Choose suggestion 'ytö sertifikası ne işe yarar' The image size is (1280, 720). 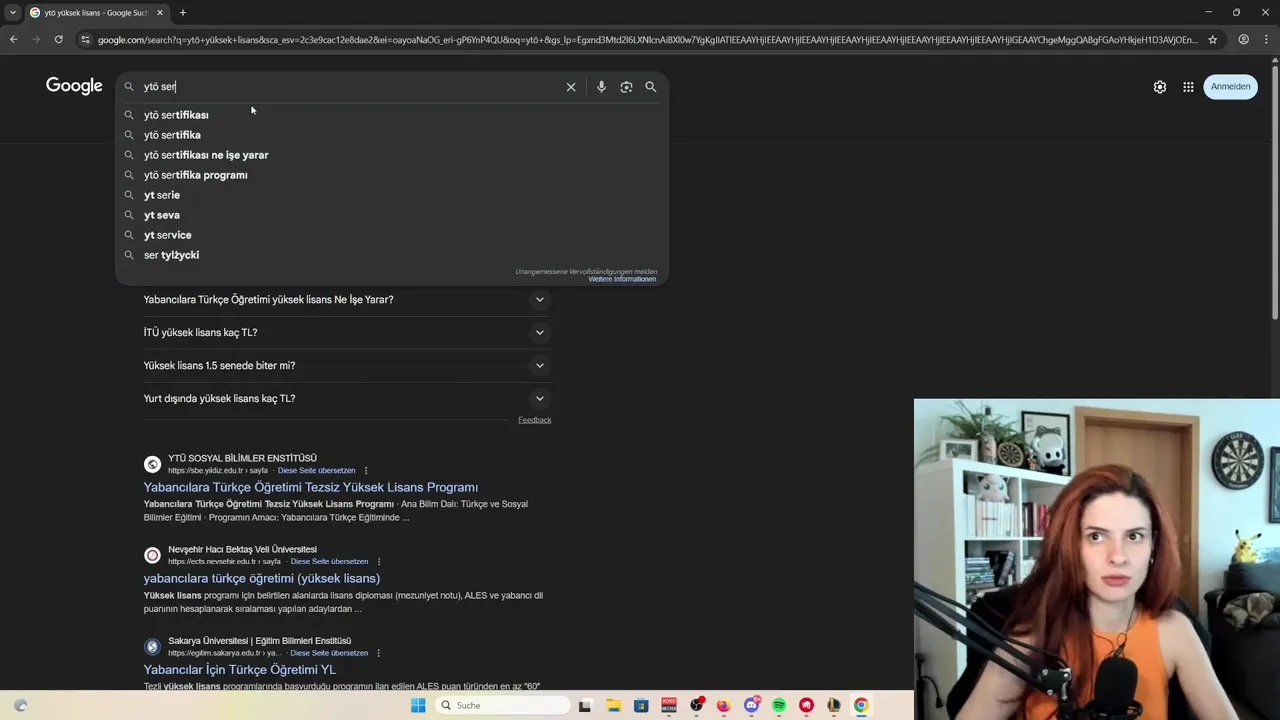(392, 155)
